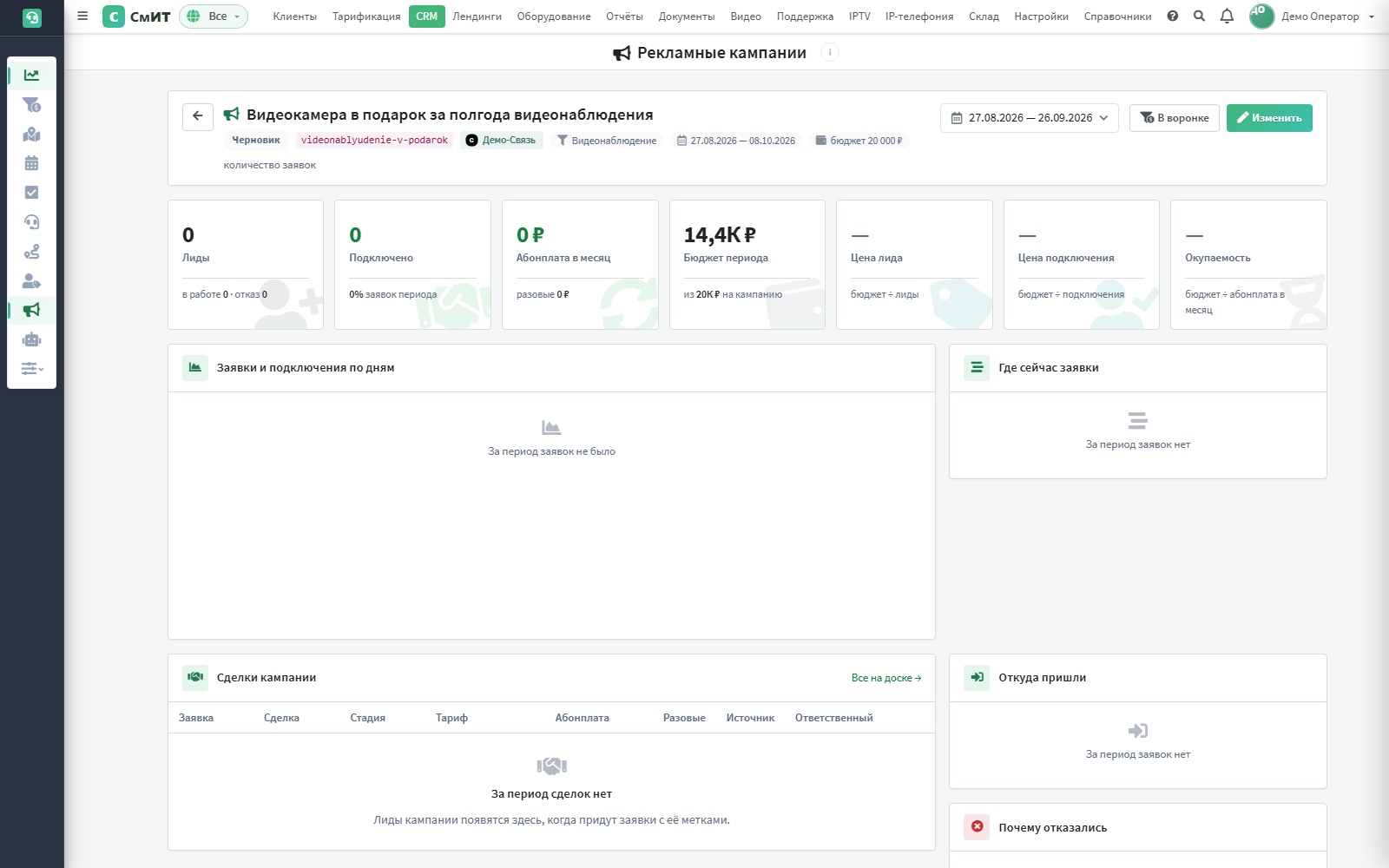Open the analytics chart sidebar icon
Screen dimensions: 1389x868
[x=31, y=76]
